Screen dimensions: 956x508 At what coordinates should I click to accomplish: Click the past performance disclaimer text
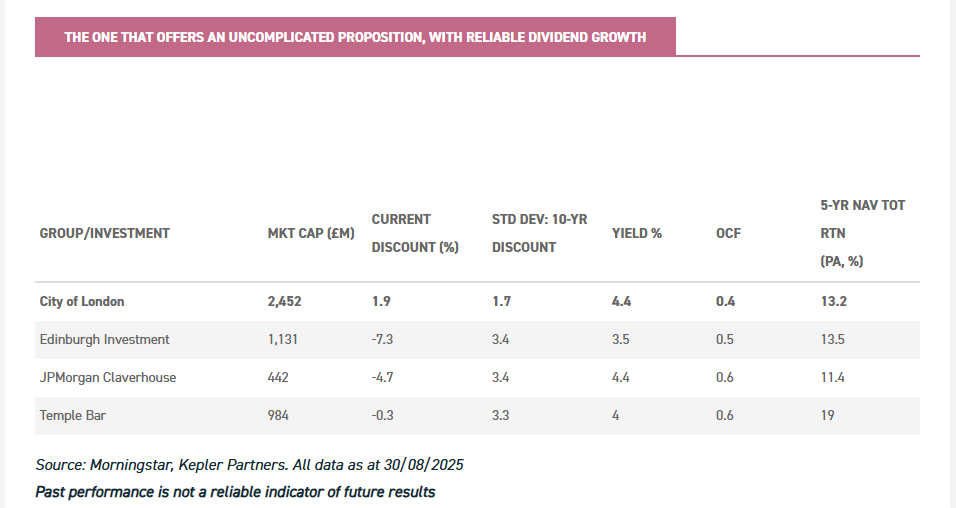pyautogui.click(x=235, y=492)
